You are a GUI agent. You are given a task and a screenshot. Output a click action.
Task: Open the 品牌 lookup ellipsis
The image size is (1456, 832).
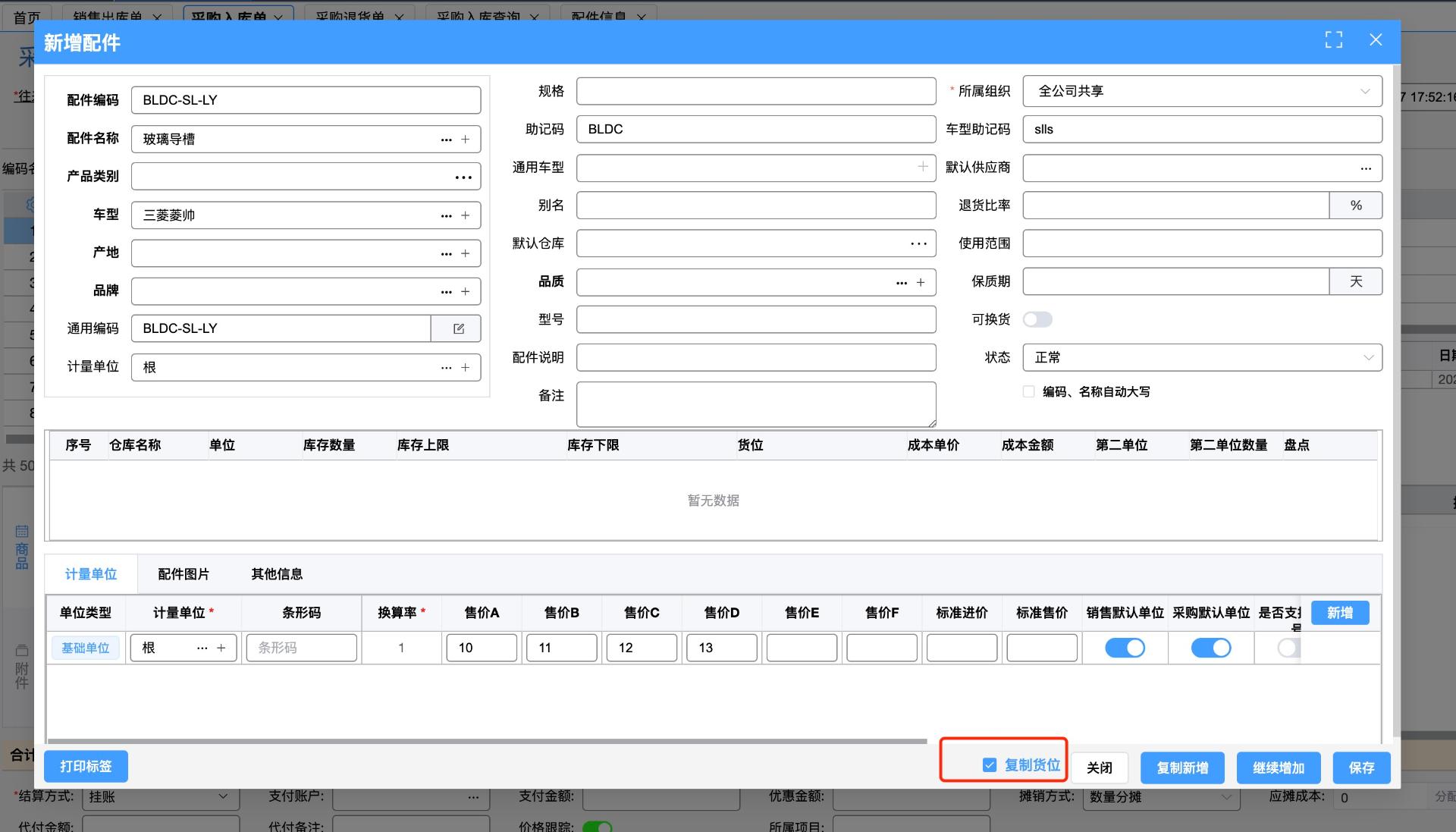(x=446, y=291)
